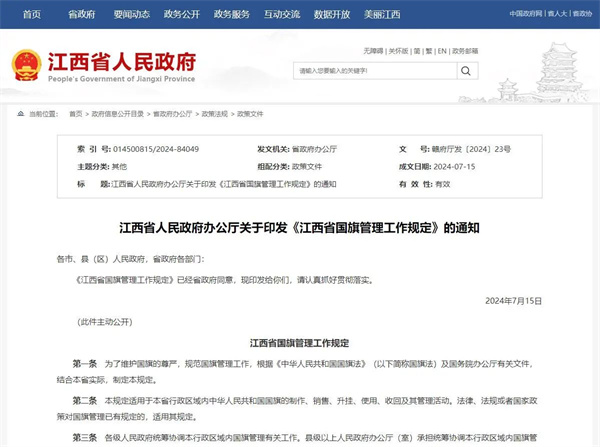The width and height of the screenshot is (600, 447).
Task: Visit the 省政协 link
Action: click(x=582, y=14)
